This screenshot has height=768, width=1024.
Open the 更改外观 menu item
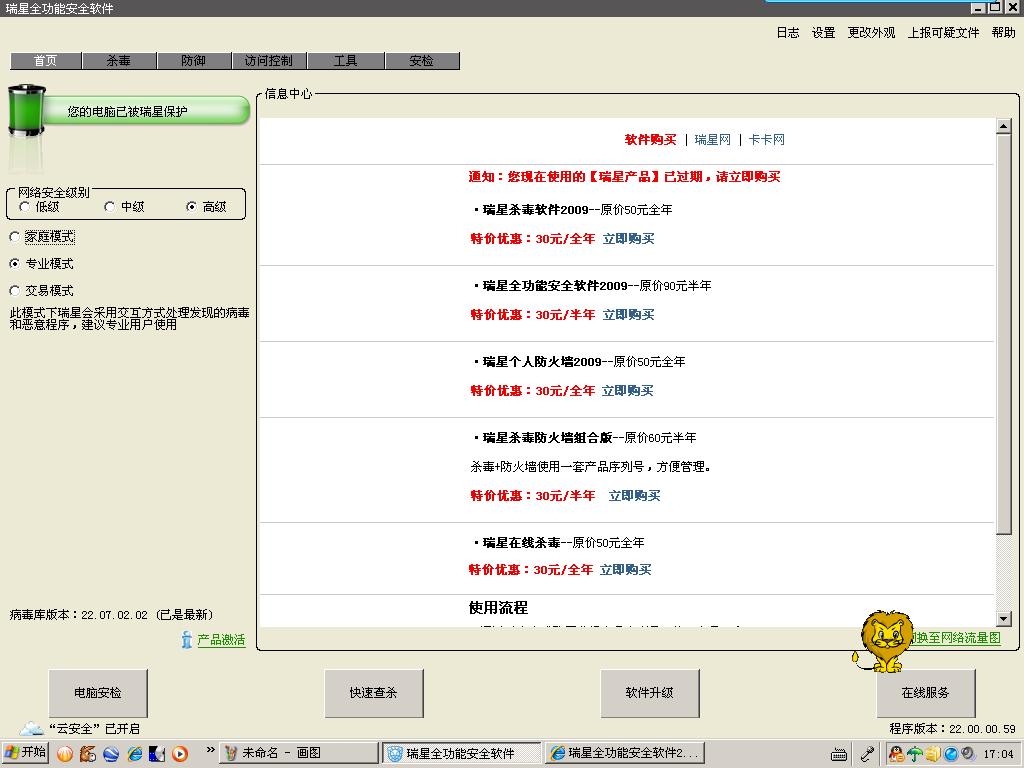pyautogui.click(x=871, y=33)
